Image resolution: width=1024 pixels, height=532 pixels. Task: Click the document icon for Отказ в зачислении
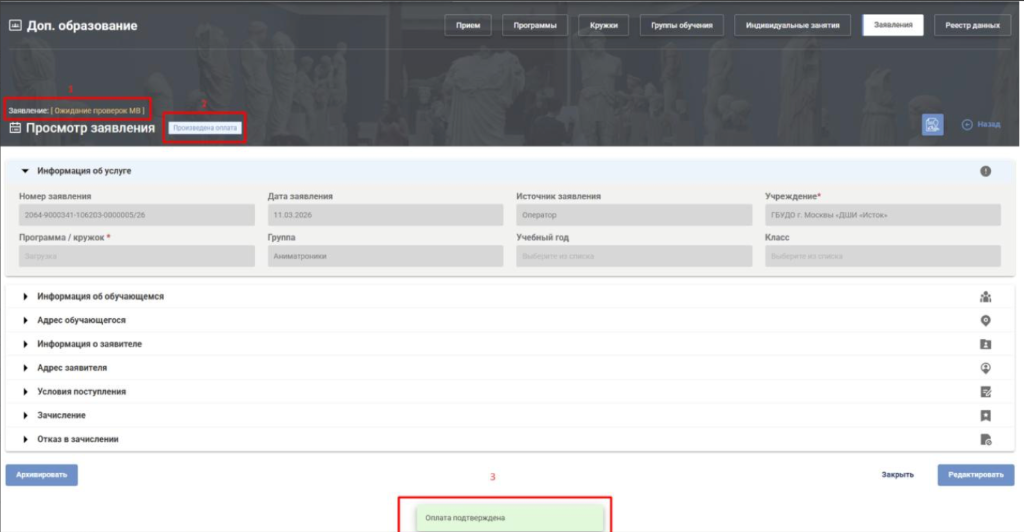point(985,439)
